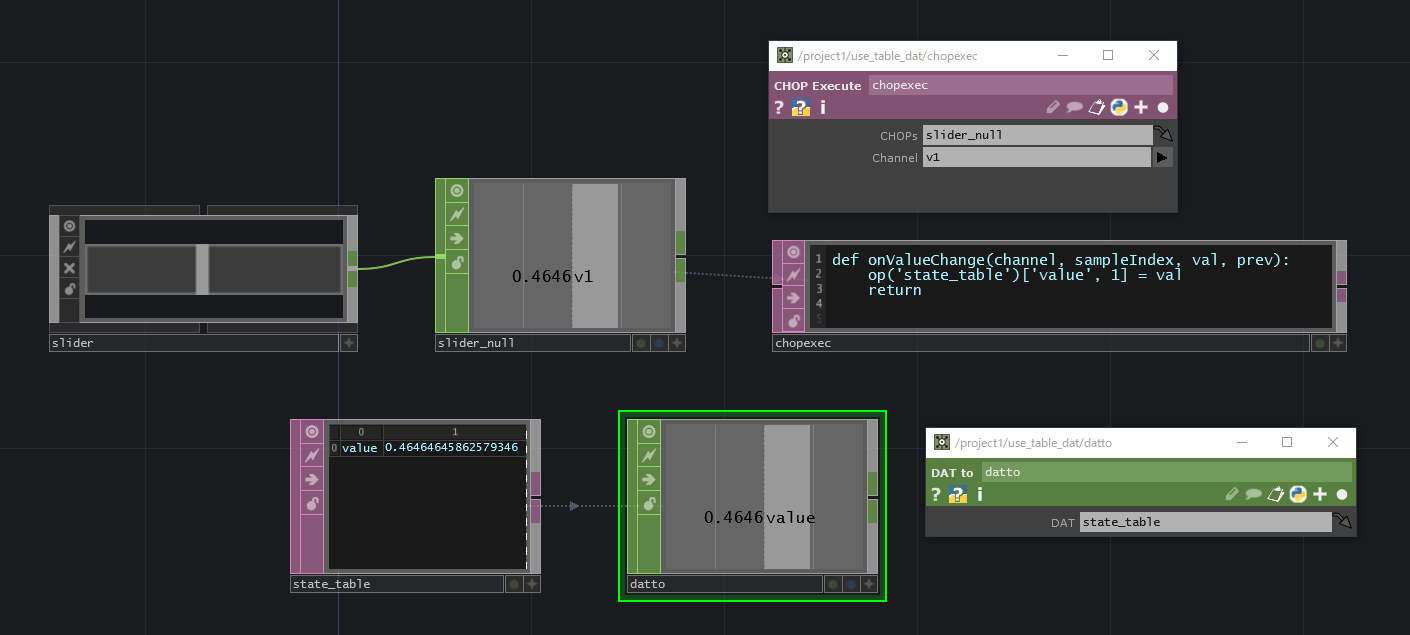Open the comment bubble icon on the chopexec dialog
The height and width of the screenshot is (635, 1410).
1075,107
